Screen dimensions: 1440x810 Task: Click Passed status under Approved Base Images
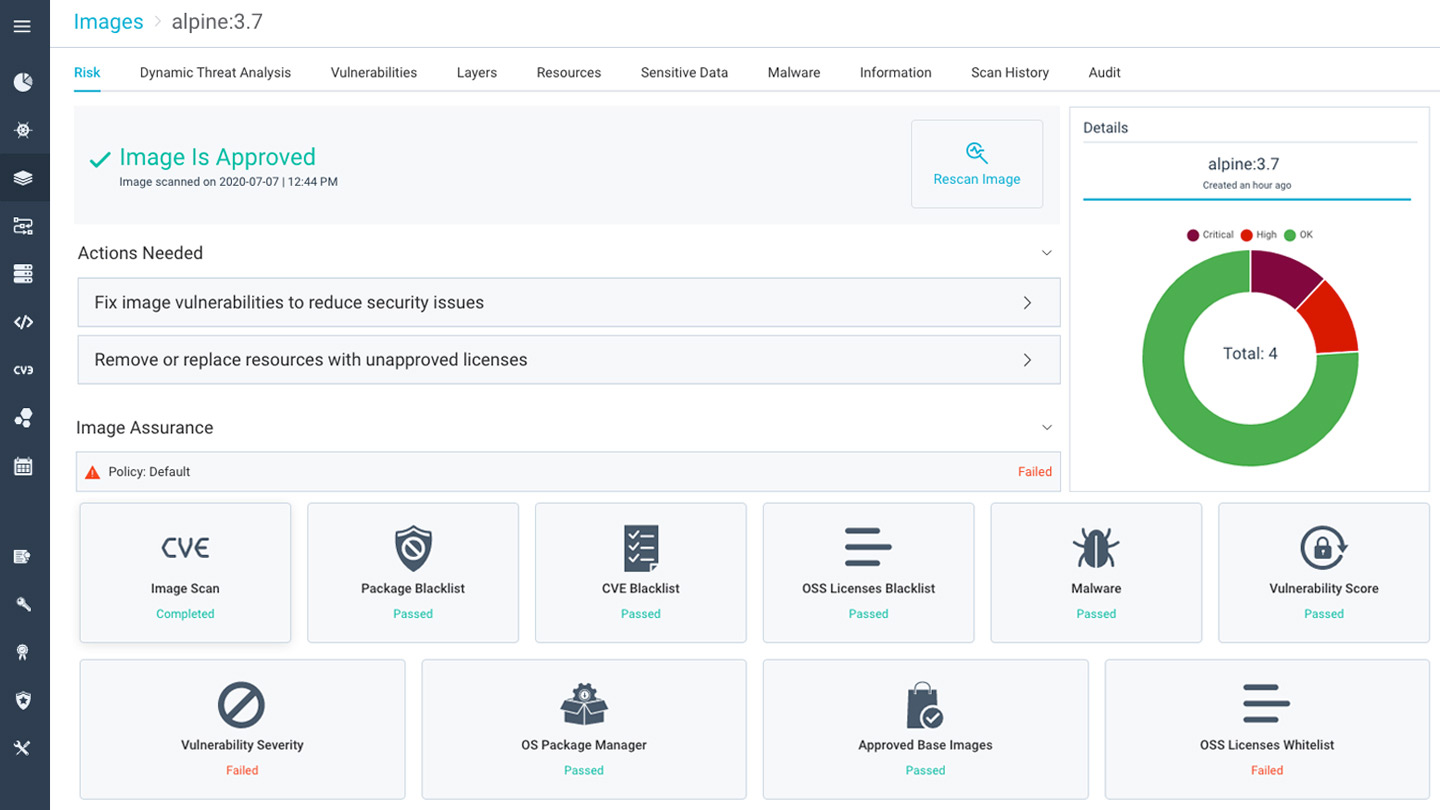click(x=925, y=770)
